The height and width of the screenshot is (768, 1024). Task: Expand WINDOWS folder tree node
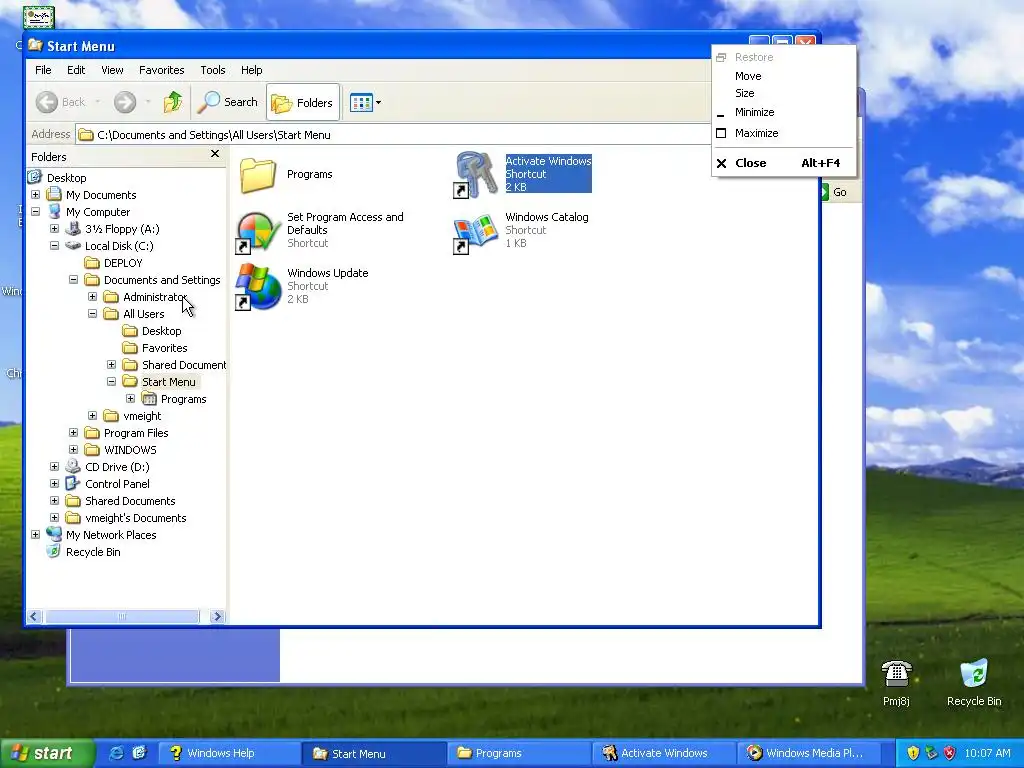(x=73, y=449)
